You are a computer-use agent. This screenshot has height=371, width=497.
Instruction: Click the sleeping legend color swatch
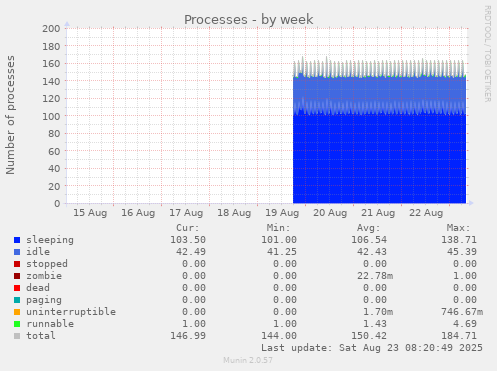17,240
